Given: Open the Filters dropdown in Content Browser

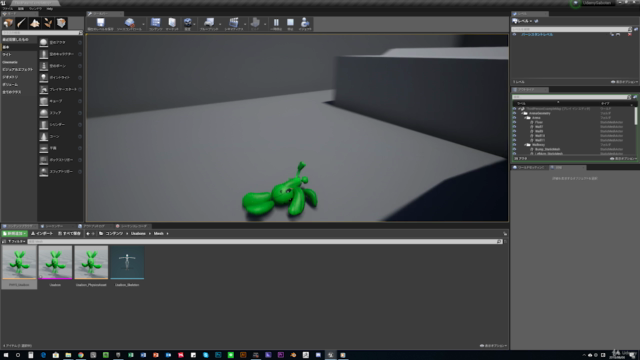Looking at the screenshot, I should (x=16, y=242).
